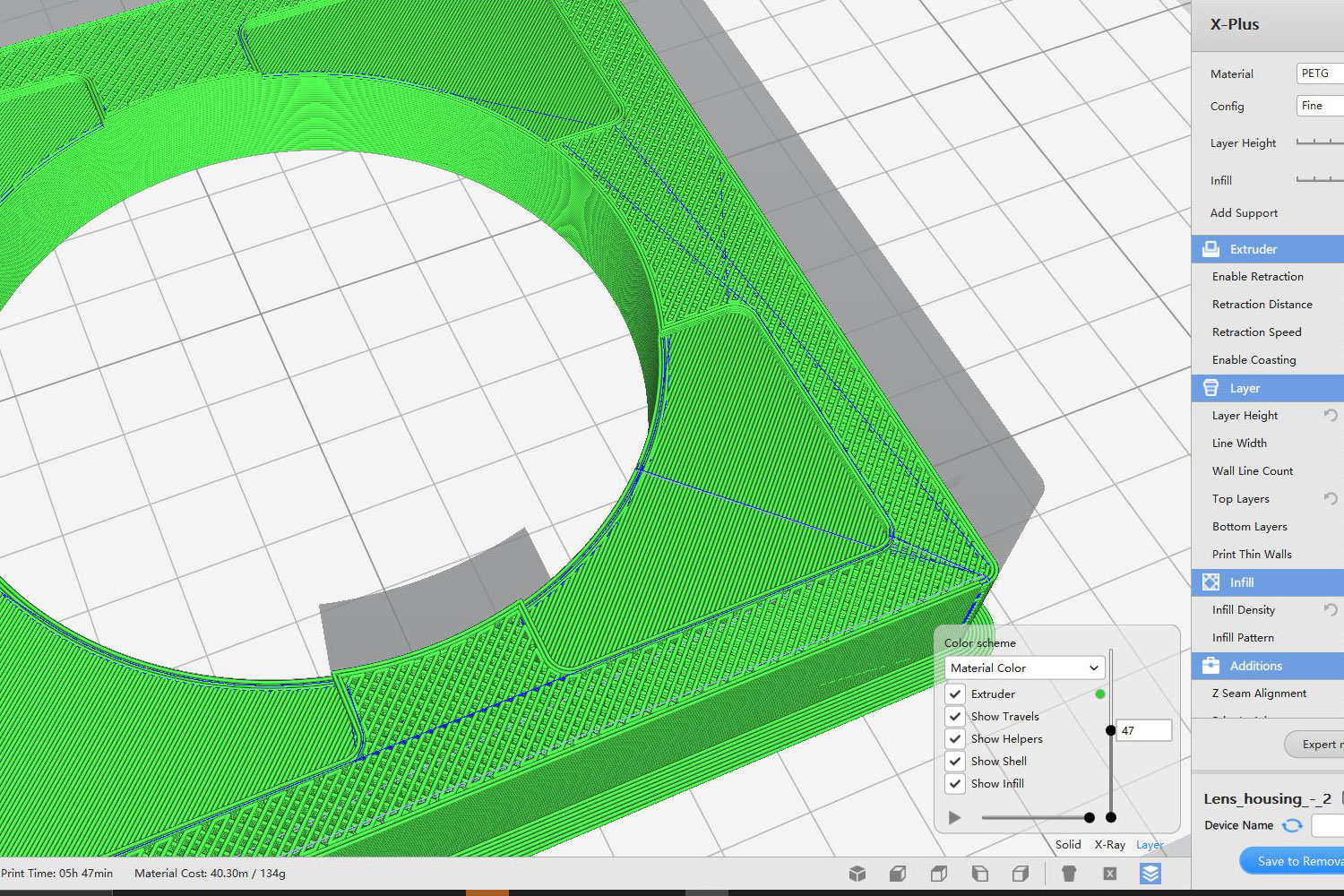Disable the Show Infill checkbox
This screenshot has width=1344, height=896.
[956, 784]
